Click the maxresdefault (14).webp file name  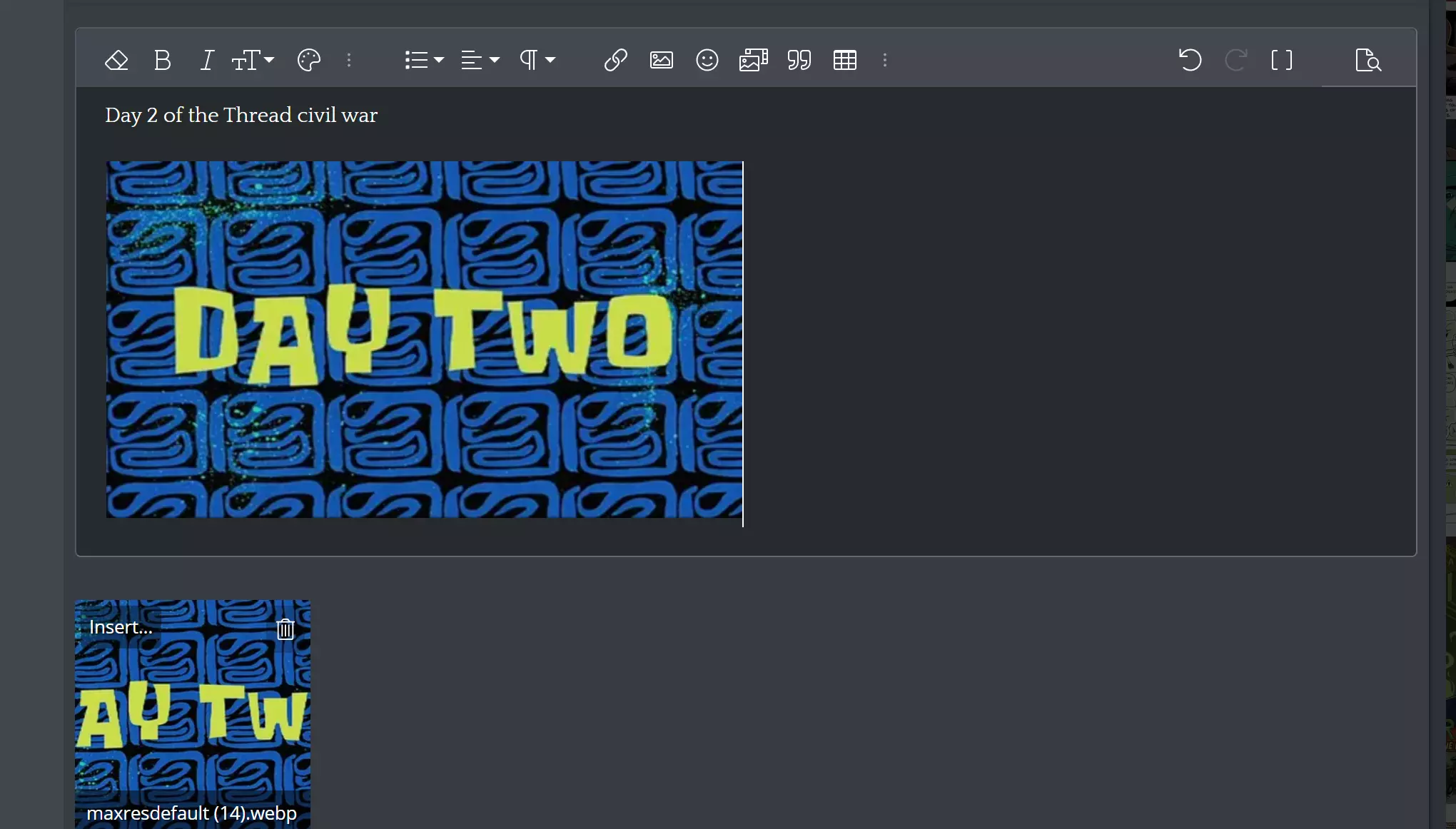[x=191, y=813]
